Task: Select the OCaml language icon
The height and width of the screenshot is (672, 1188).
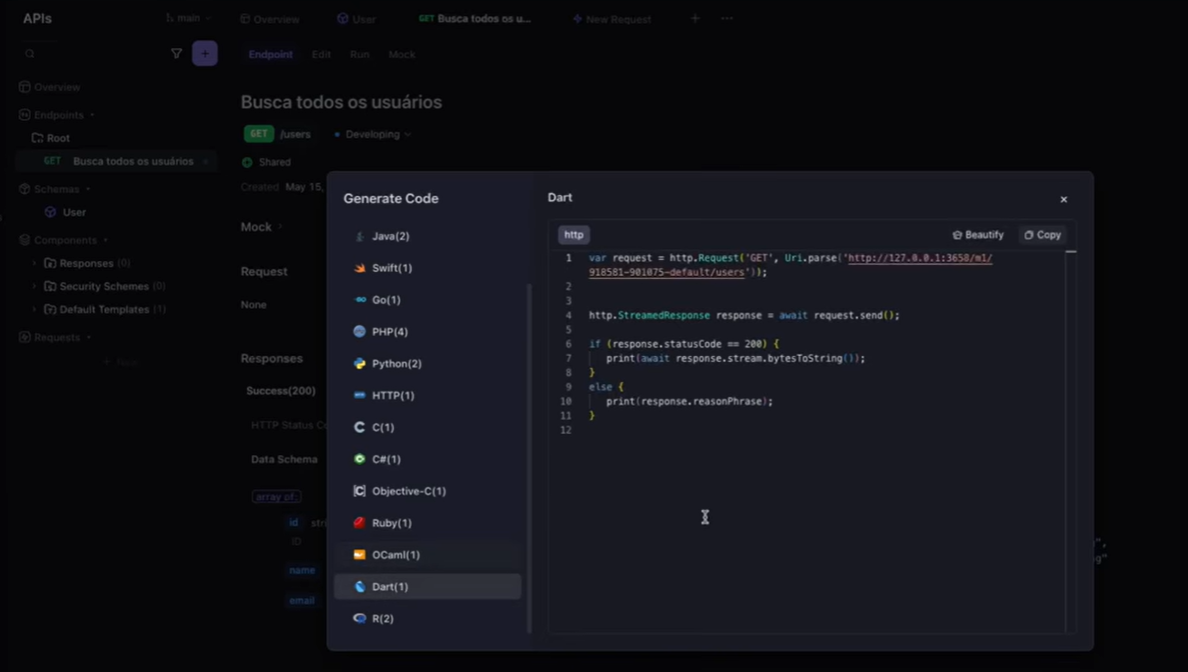Action: click(359, 555)
